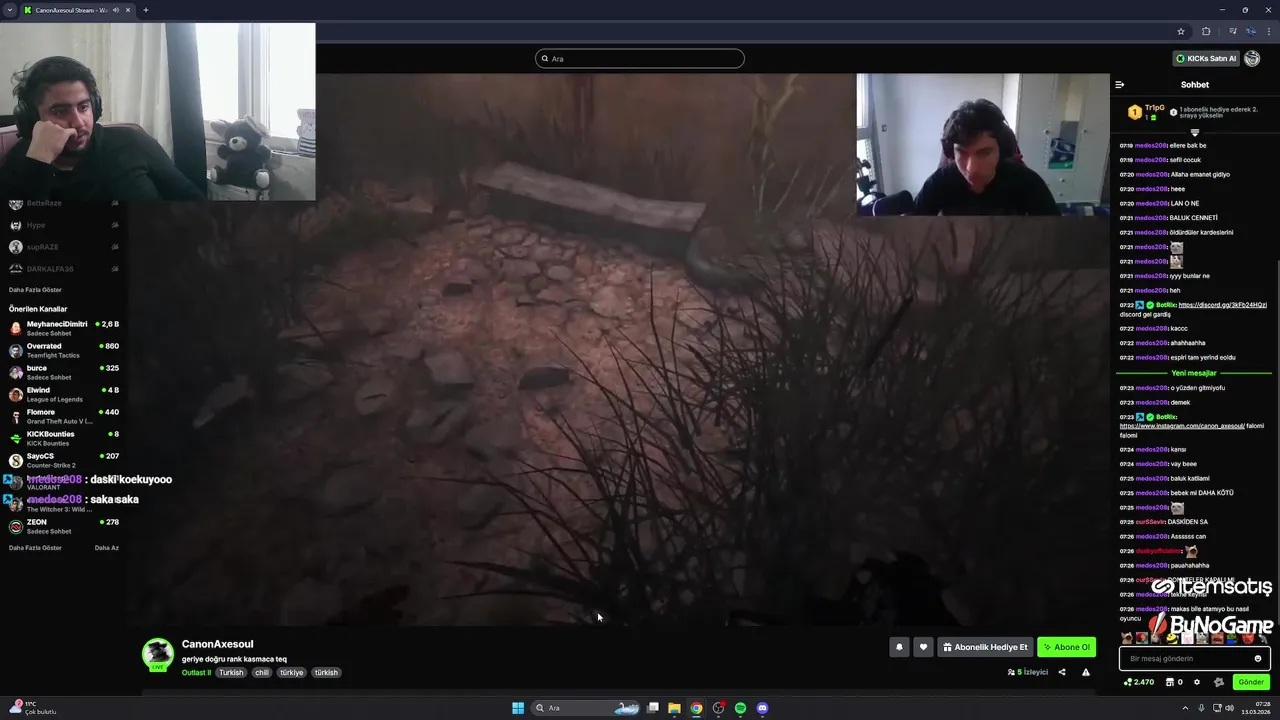Open the browser tab search dropdown arrow

[10, 10]
